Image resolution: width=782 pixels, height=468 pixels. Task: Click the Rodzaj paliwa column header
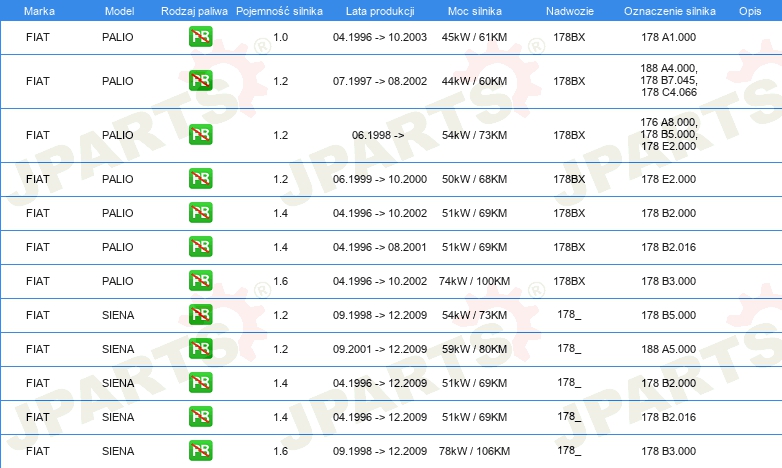coord(194,11)
